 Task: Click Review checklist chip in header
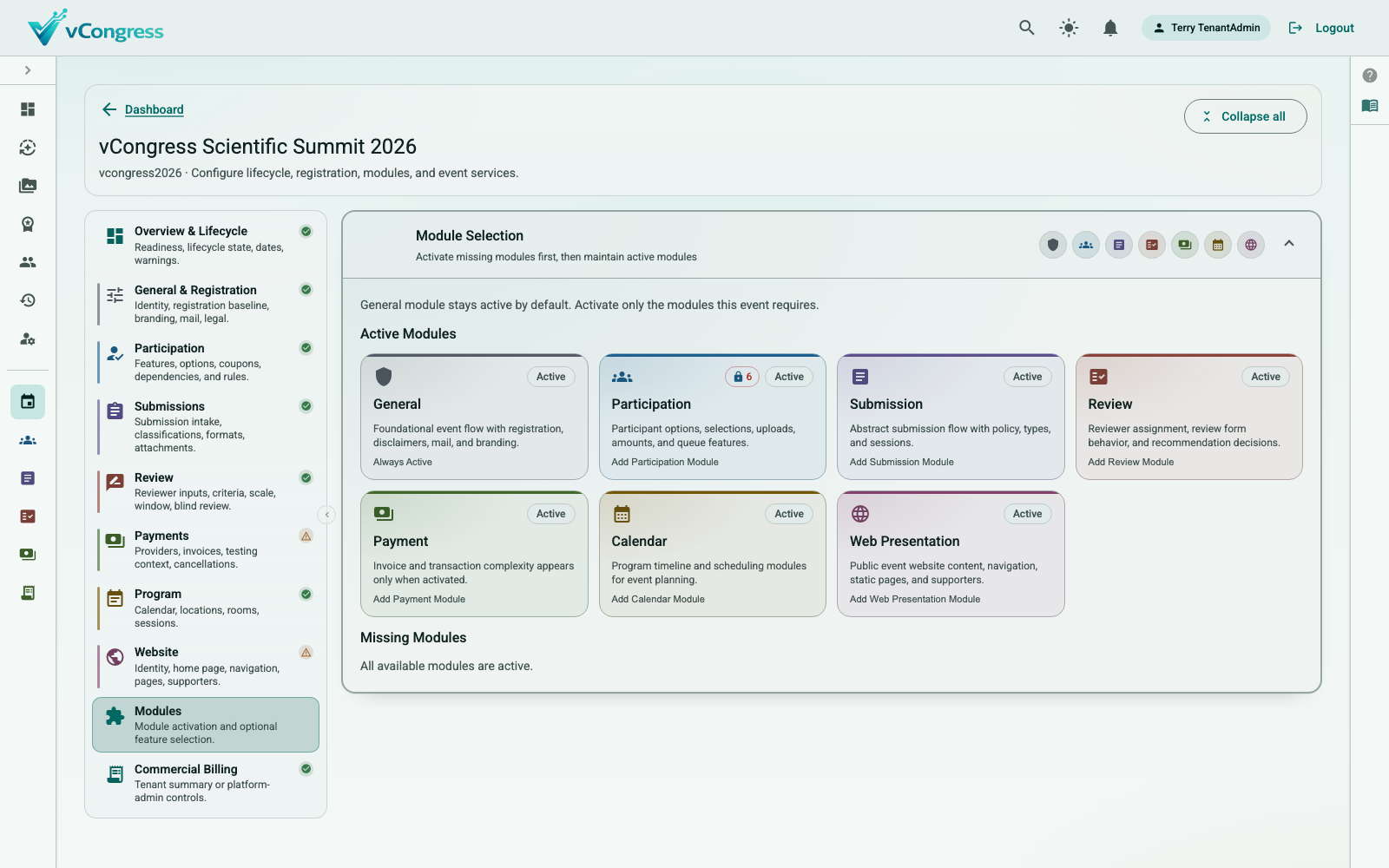[1152, 245]
